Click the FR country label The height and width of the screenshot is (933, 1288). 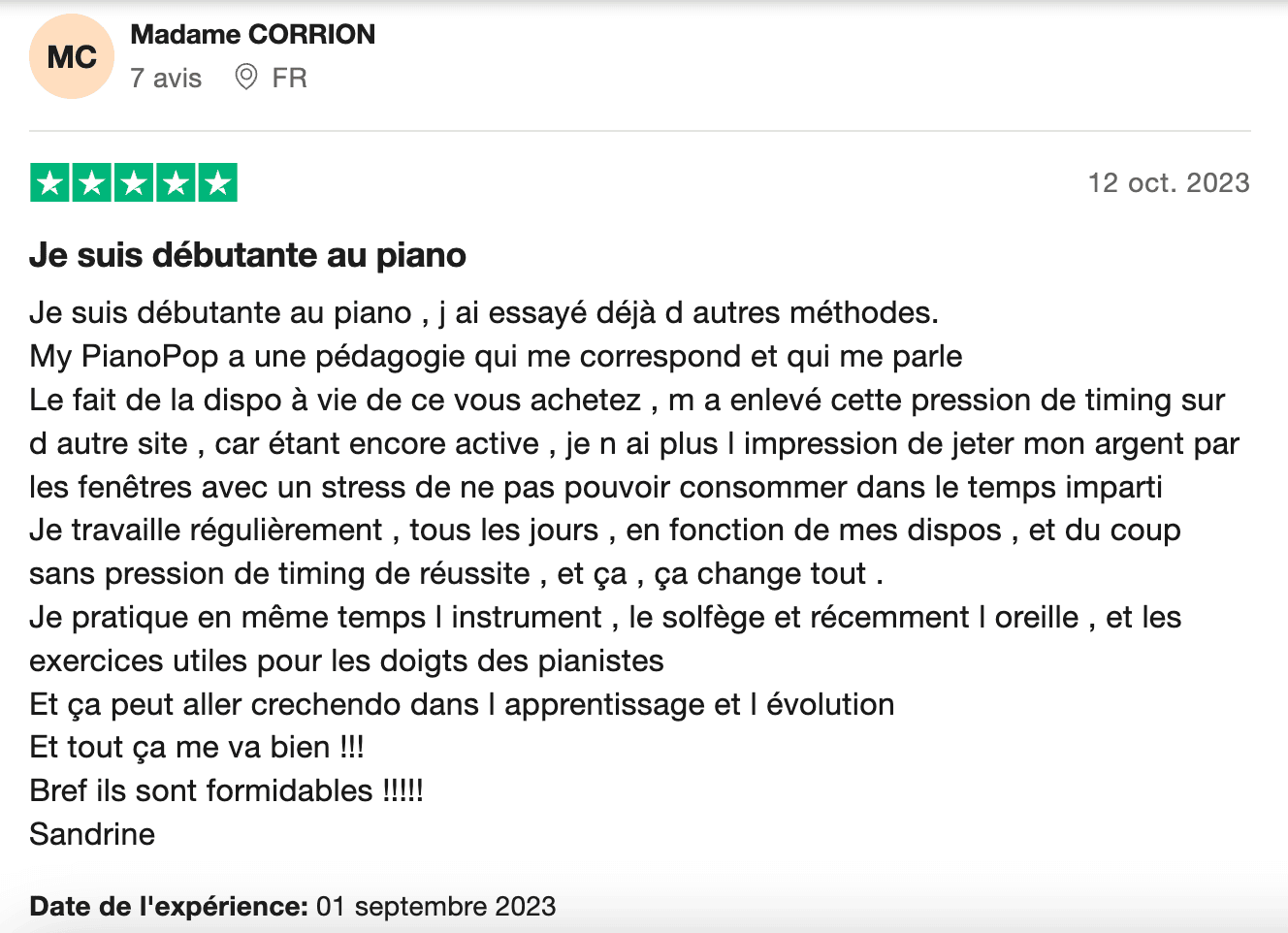pyautogui.click(x=289, y=78)
